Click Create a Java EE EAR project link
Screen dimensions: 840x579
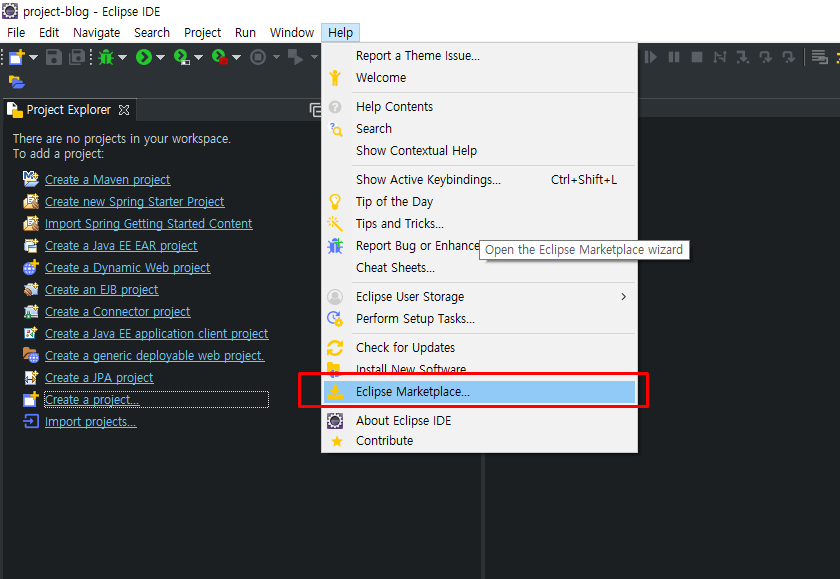click(121, 245)
